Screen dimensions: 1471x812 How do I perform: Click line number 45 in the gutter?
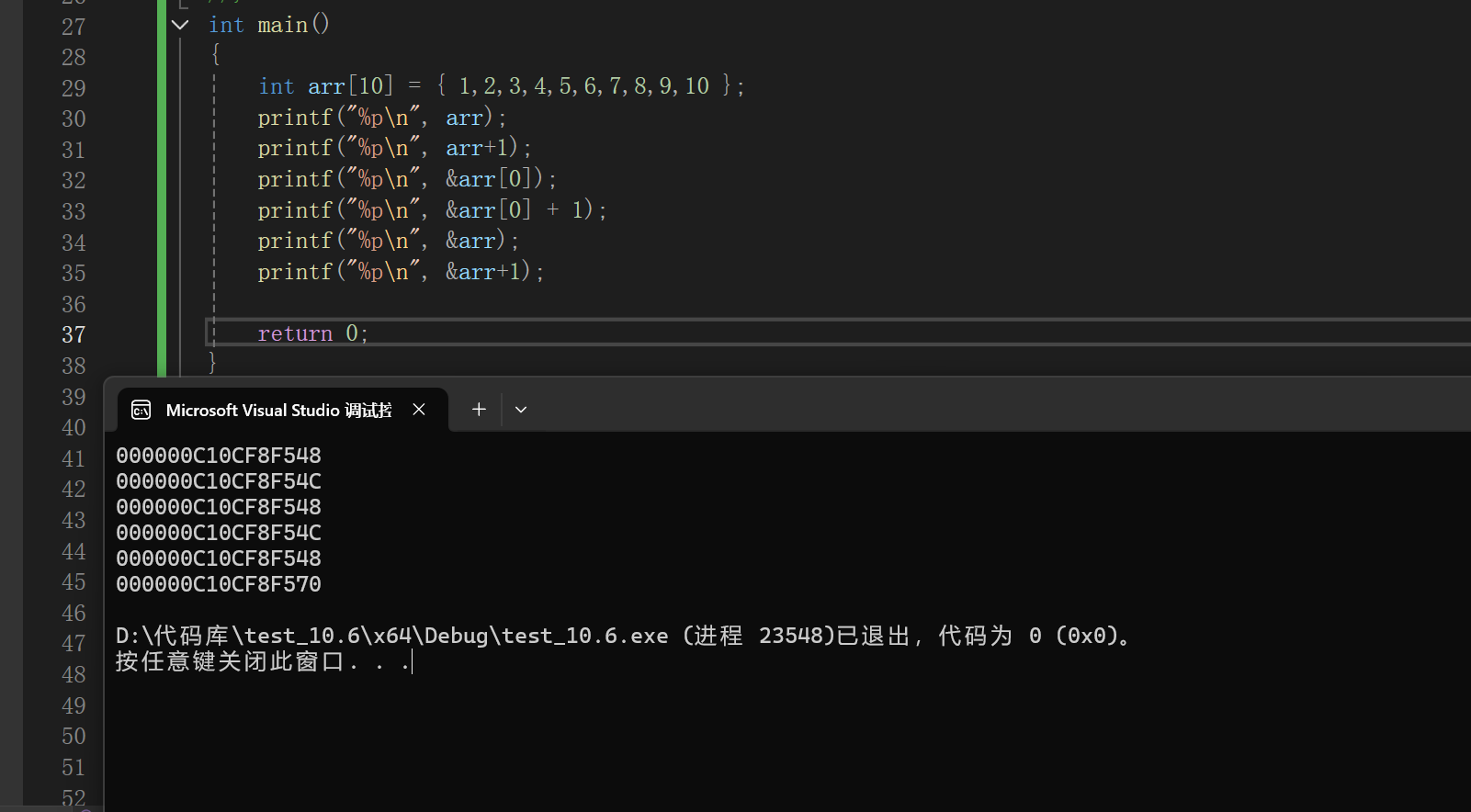(74, 581)
